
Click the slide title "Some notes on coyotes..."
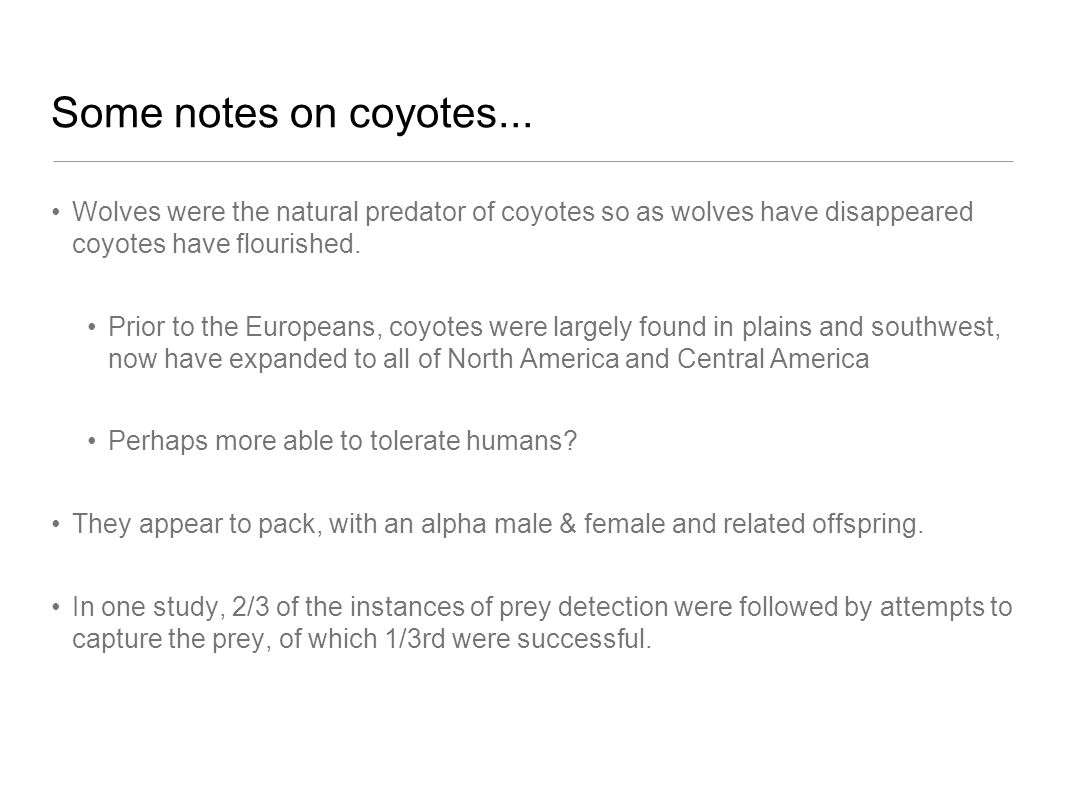(292, 112)
